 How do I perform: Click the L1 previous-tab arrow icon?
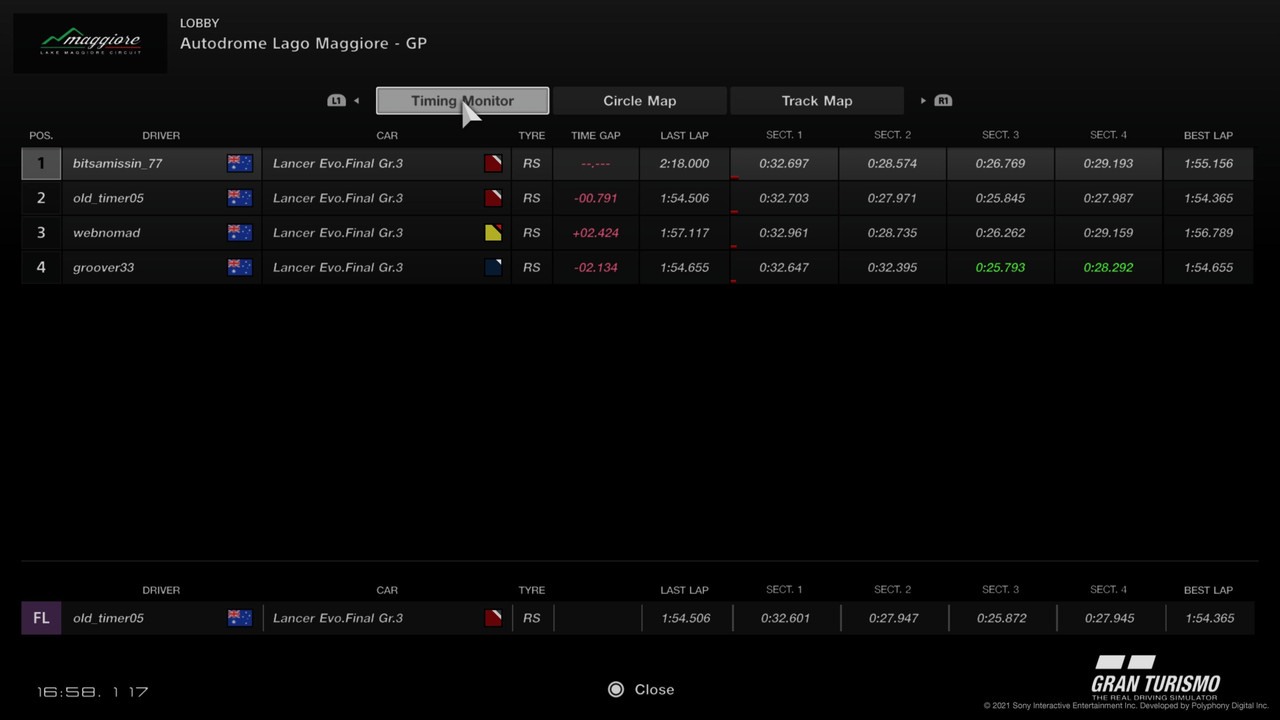pos(344,101)
